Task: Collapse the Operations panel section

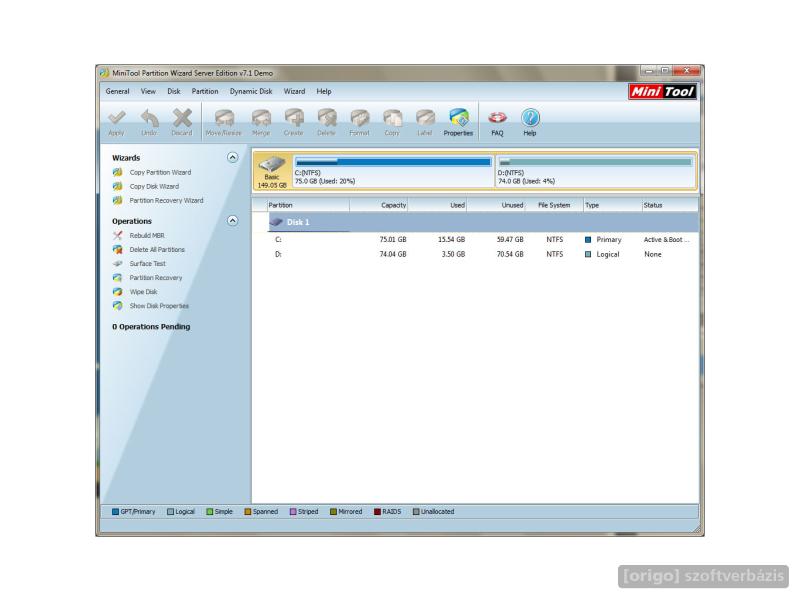Action: pyautogui.click(x=233, y=220)
